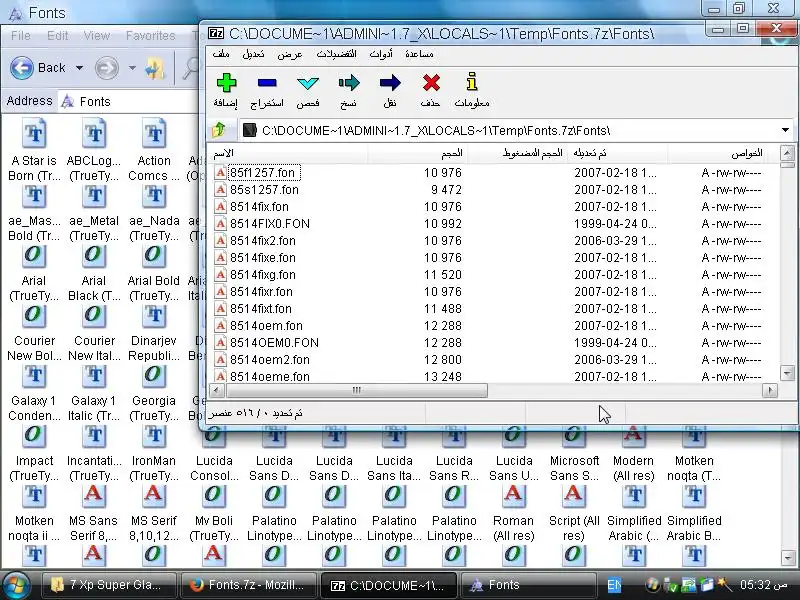Click the Fonts window scroll-down arrow
The width and height of the screenshot is (800, 600).
coord(787,557)
